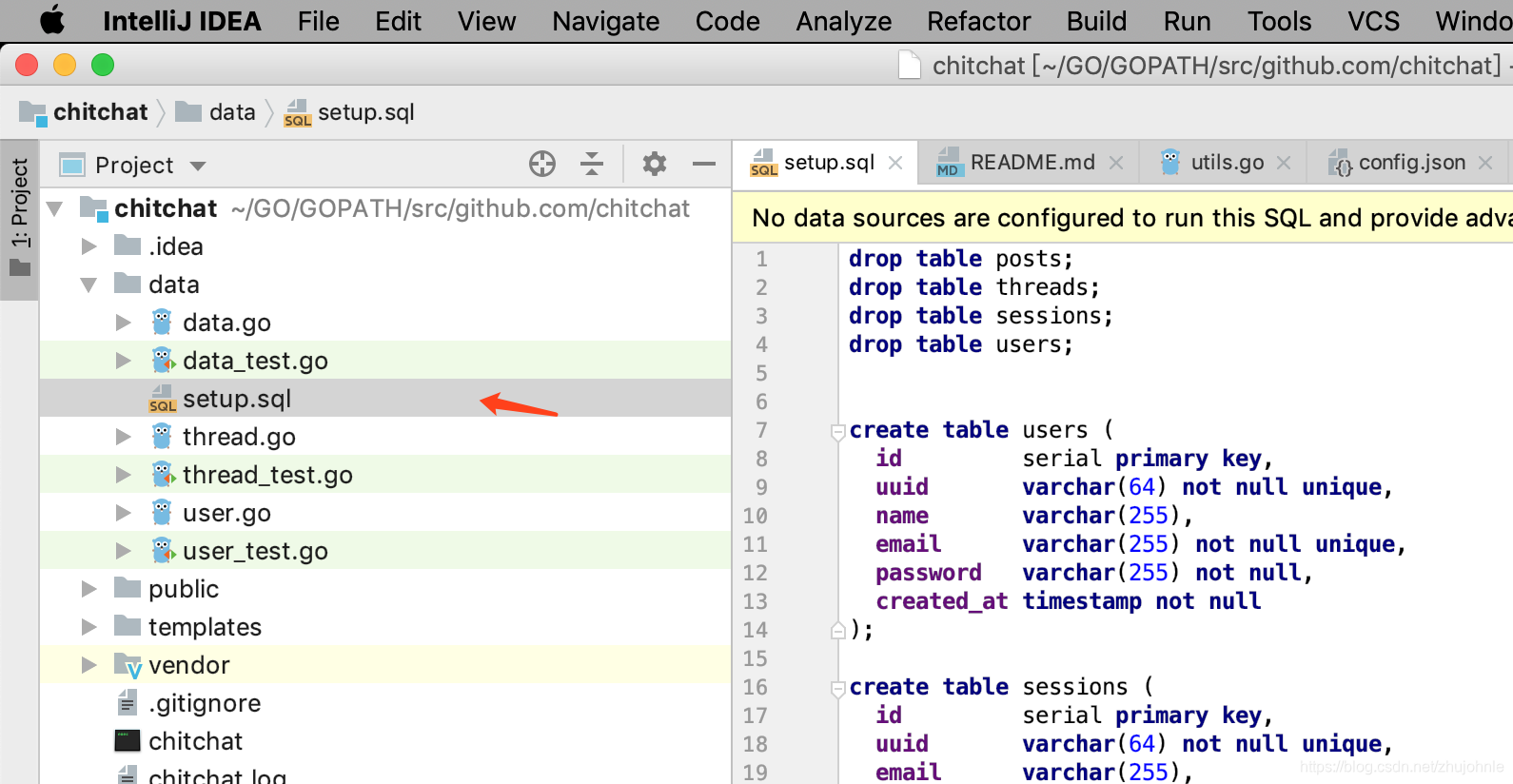Click setup.sql breadcrumb in navigation bar
This screenshot has width=1513, height=784.
[x=349, y=112]
